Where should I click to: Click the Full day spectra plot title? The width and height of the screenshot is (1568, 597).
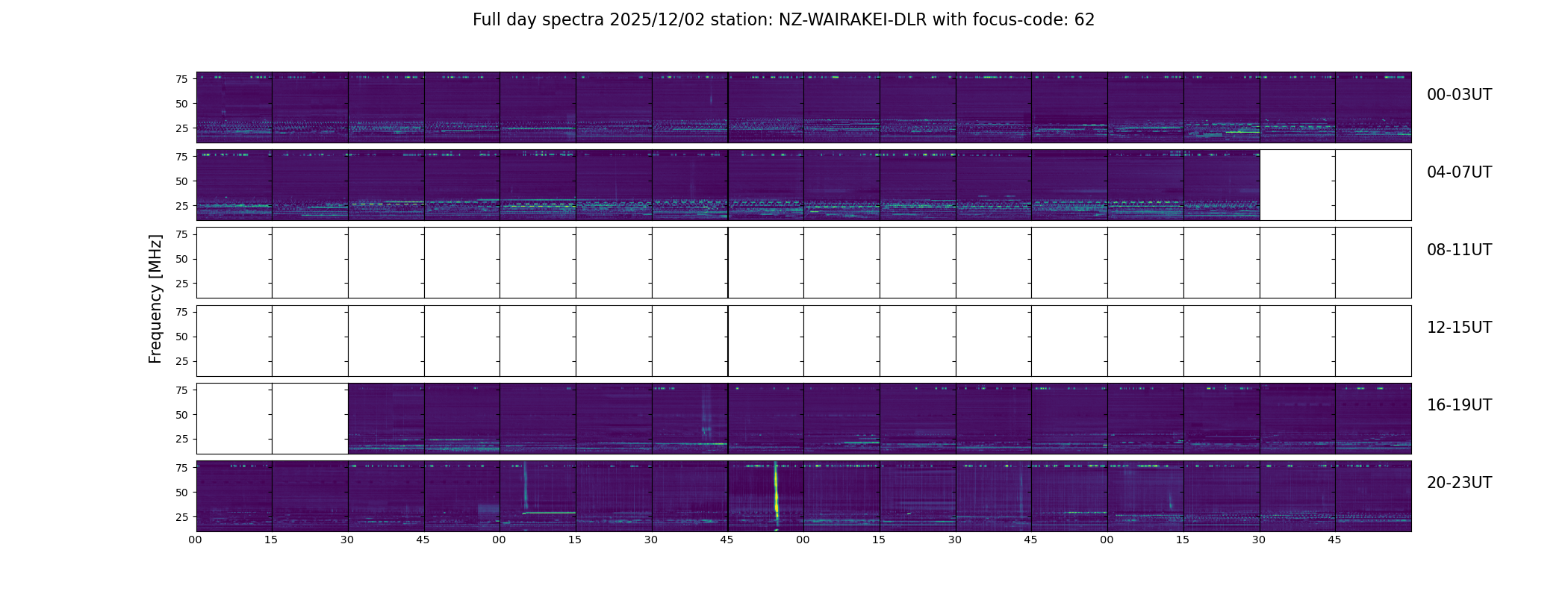783,20
